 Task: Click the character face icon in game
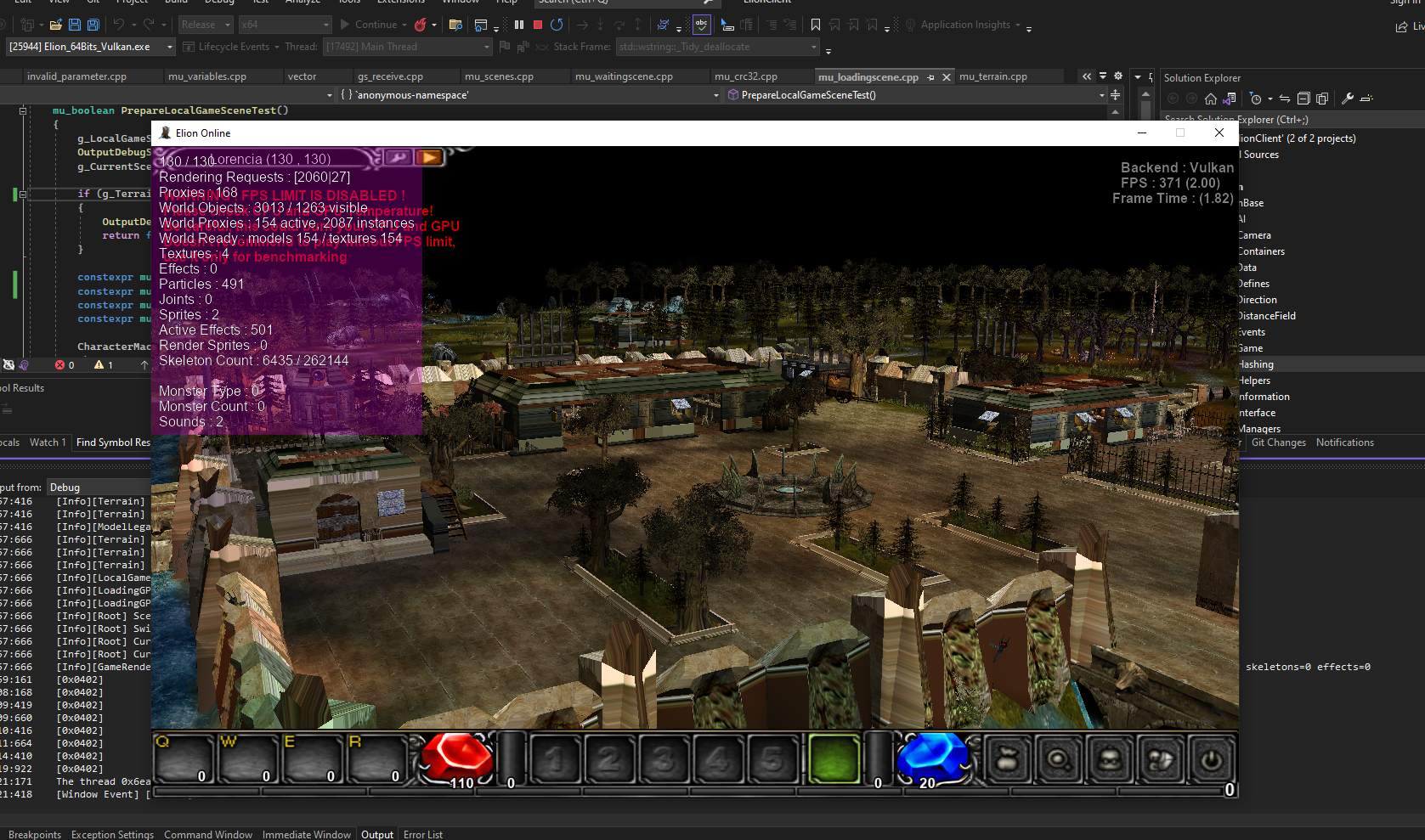coord(1109,759)
